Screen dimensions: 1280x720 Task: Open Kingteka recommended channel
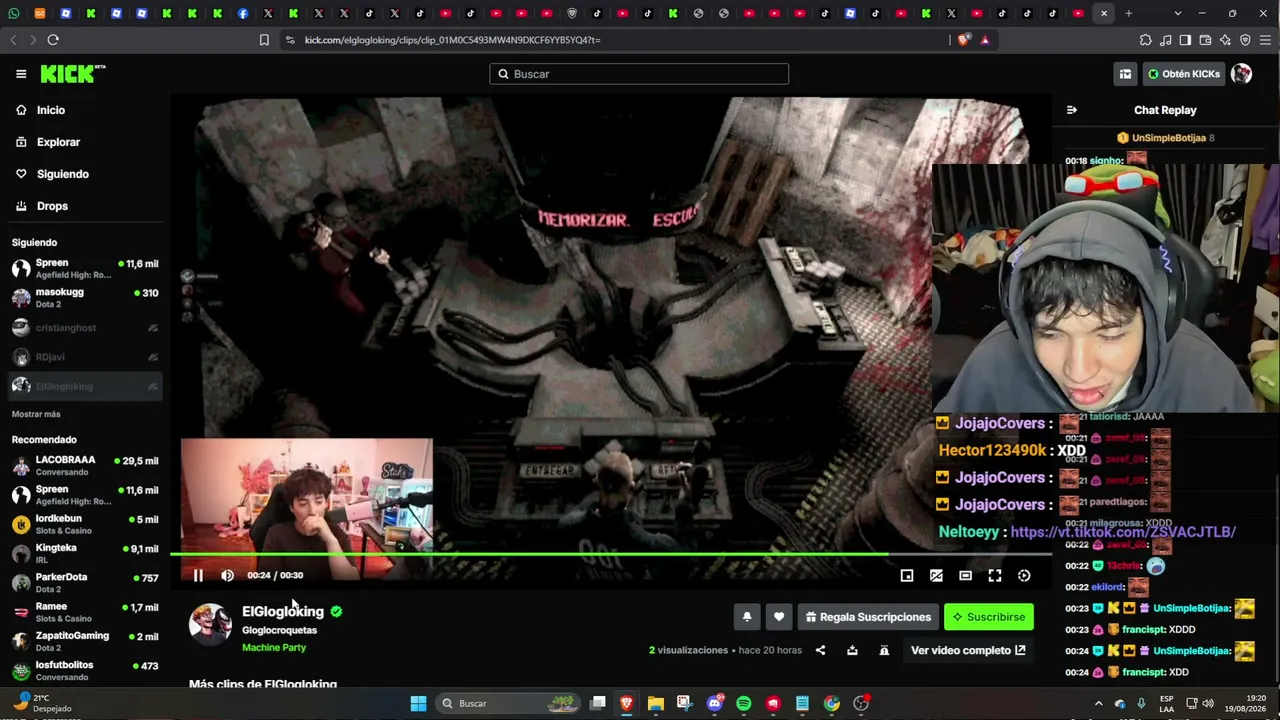tap(85, 553)
